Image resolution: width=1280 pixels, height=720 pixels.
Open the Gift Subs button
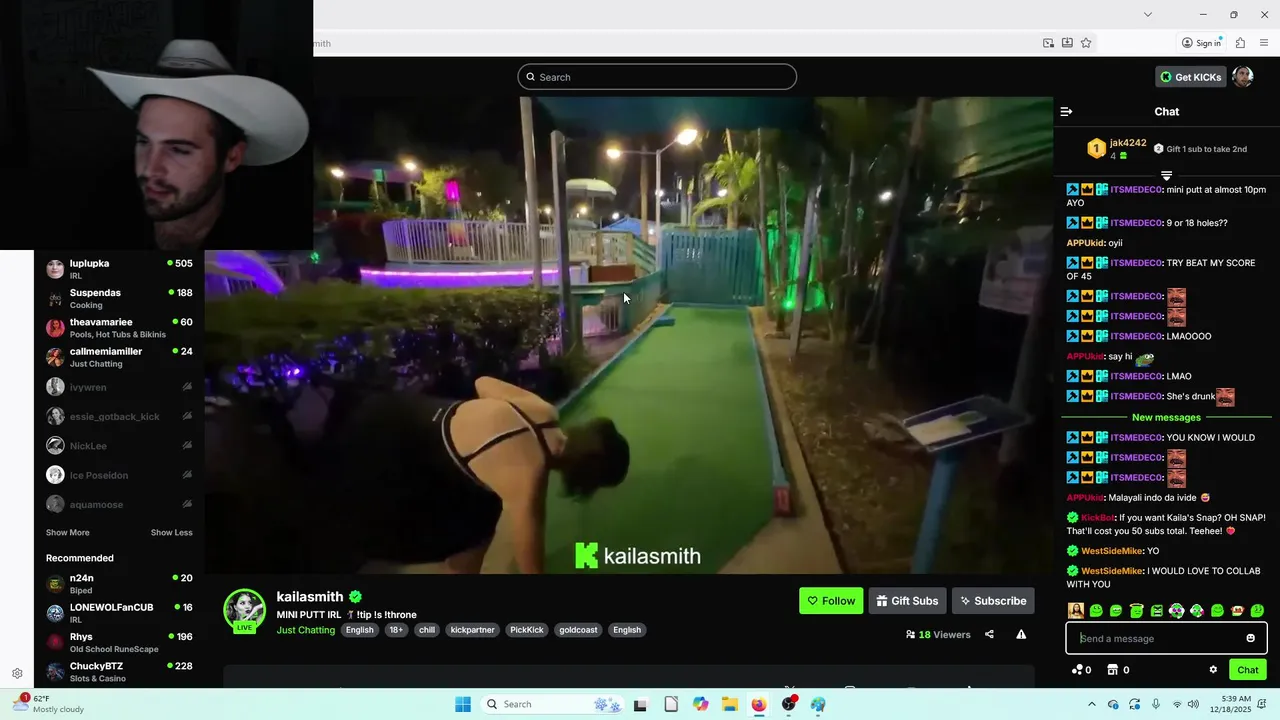tap(907, 601)
